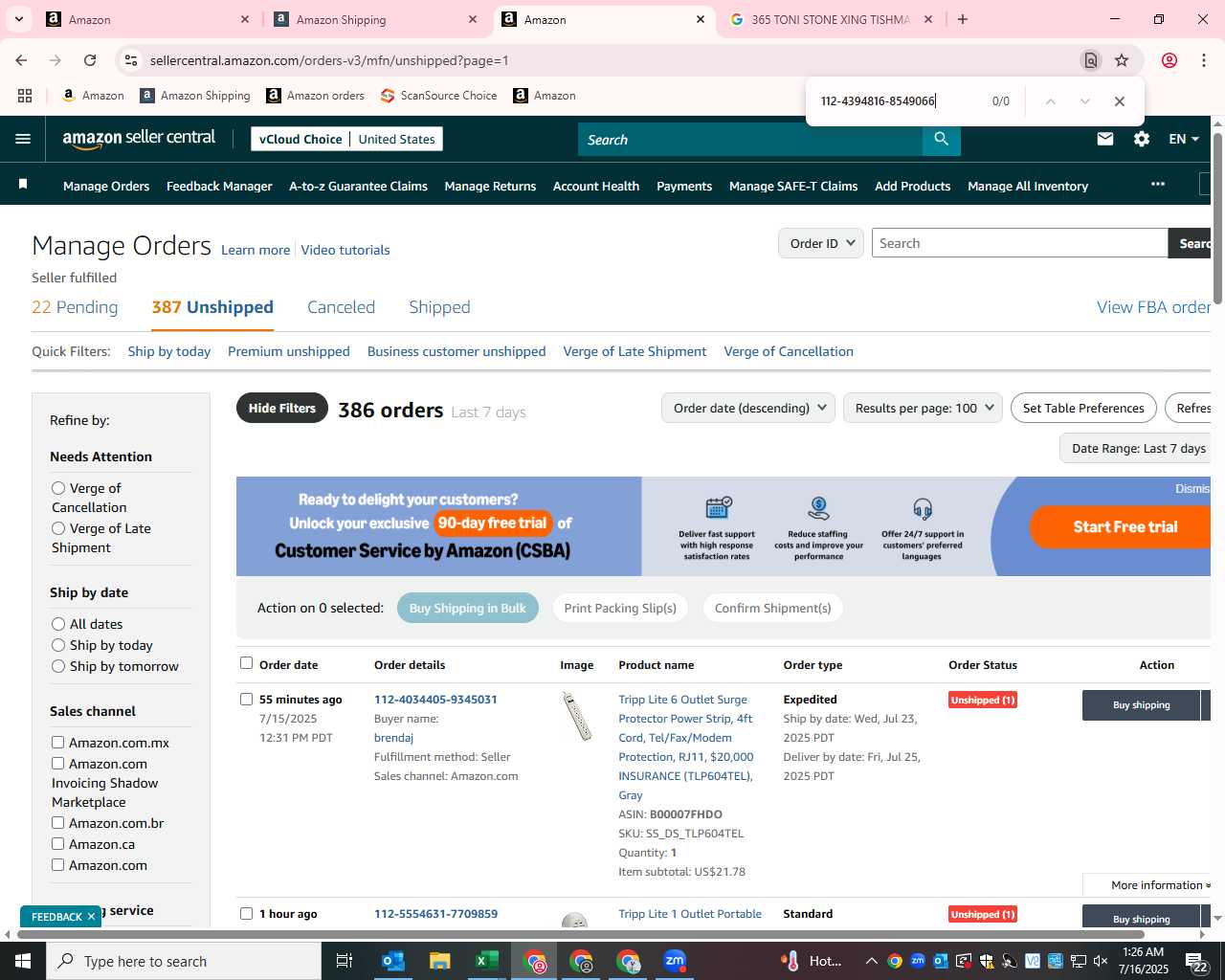1225x980 pixels.
Task: Open Order date (descending) sort dropdown
Action: 748,408
